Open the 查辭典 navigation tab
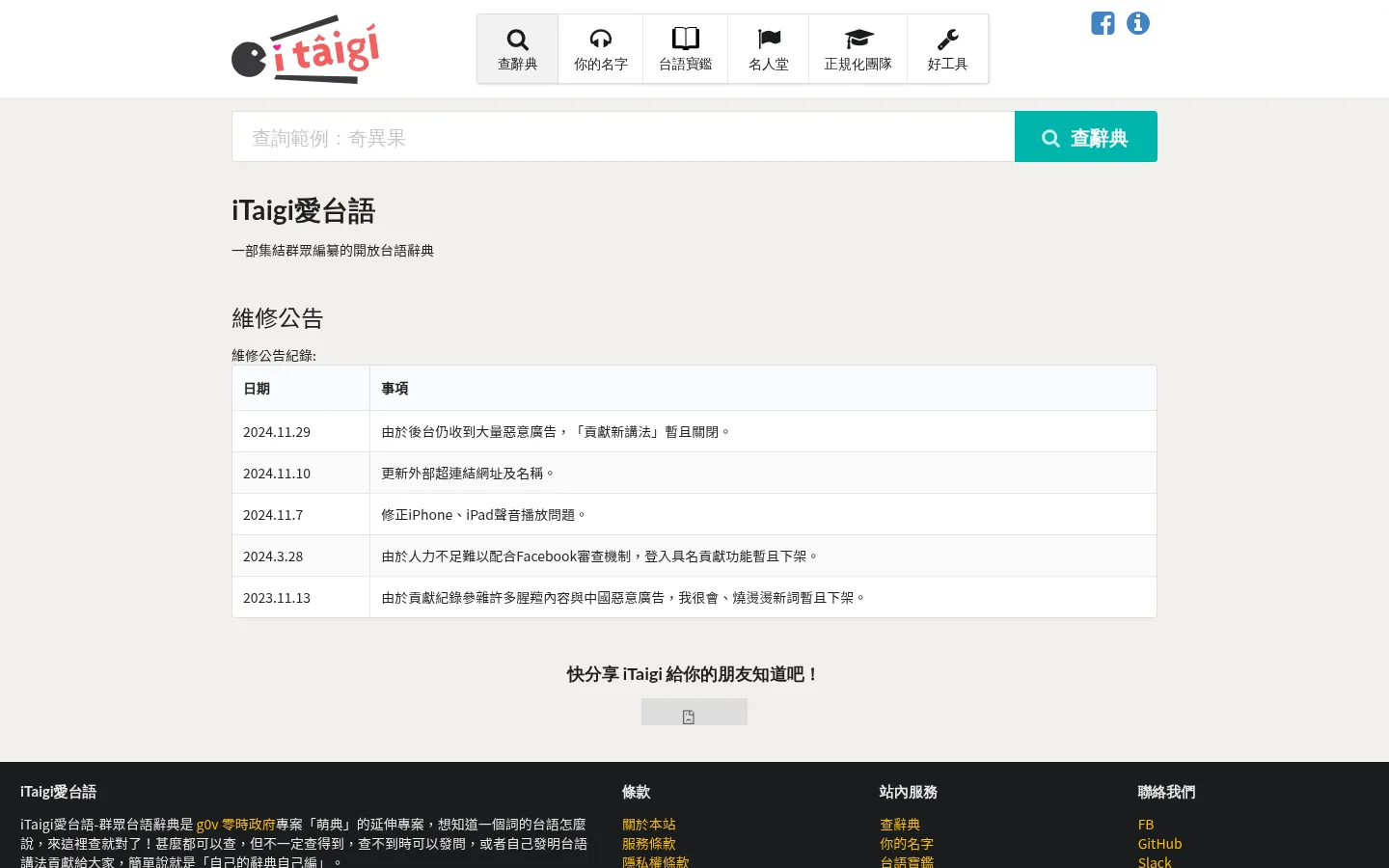Image resolution: width=1389 pixels, height=868 pixels. click(518, 49)
